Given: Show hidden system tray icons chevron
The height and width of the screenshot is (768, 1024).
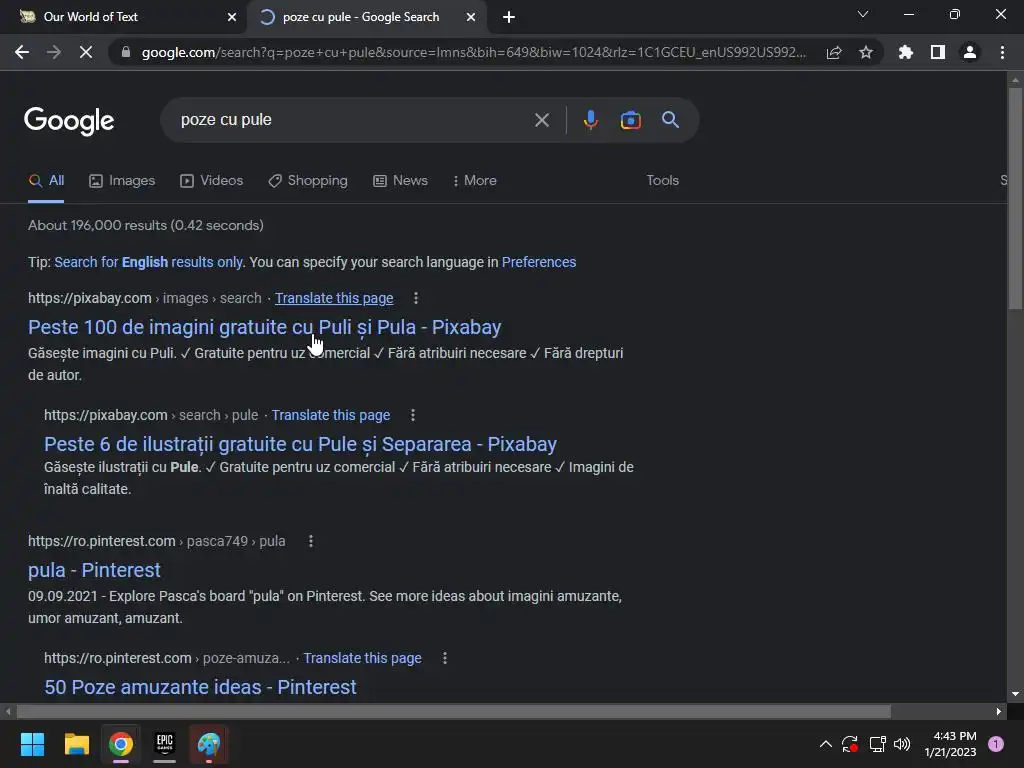Looking at the screenshot, I should click(825, 744).
